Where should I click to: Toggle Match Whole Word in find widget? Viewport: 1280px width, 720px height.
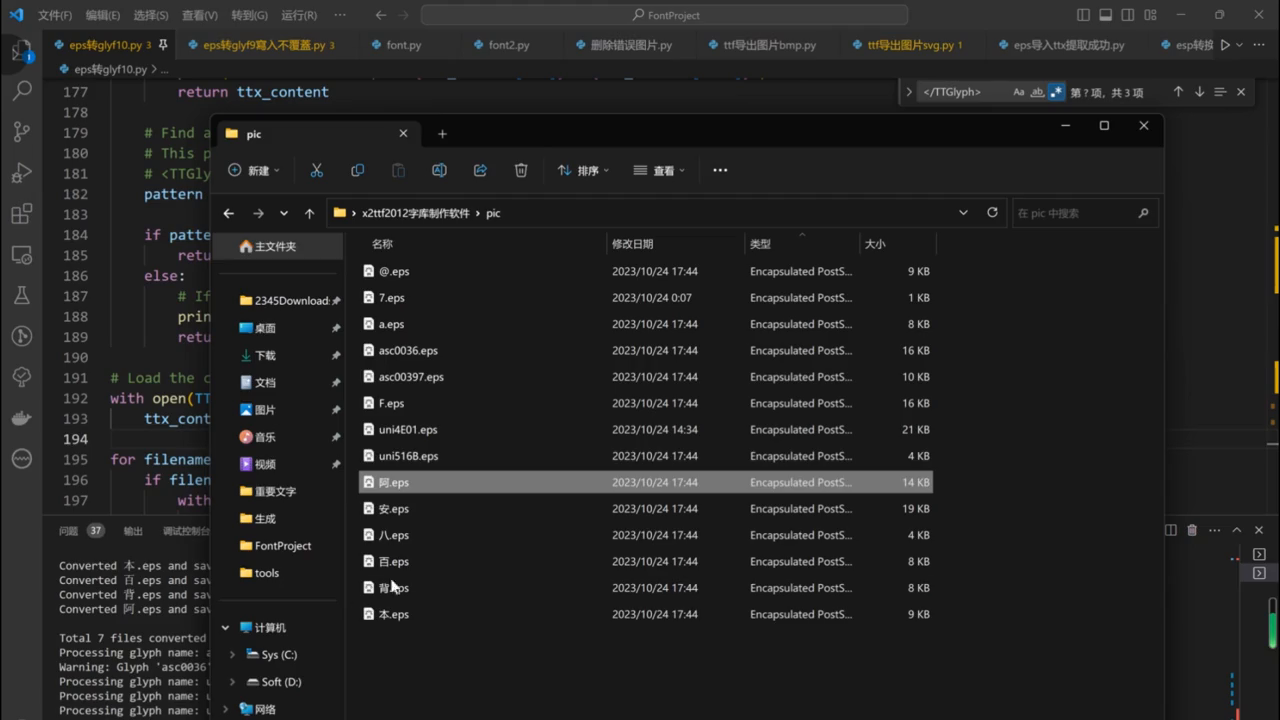point(1037,92)
